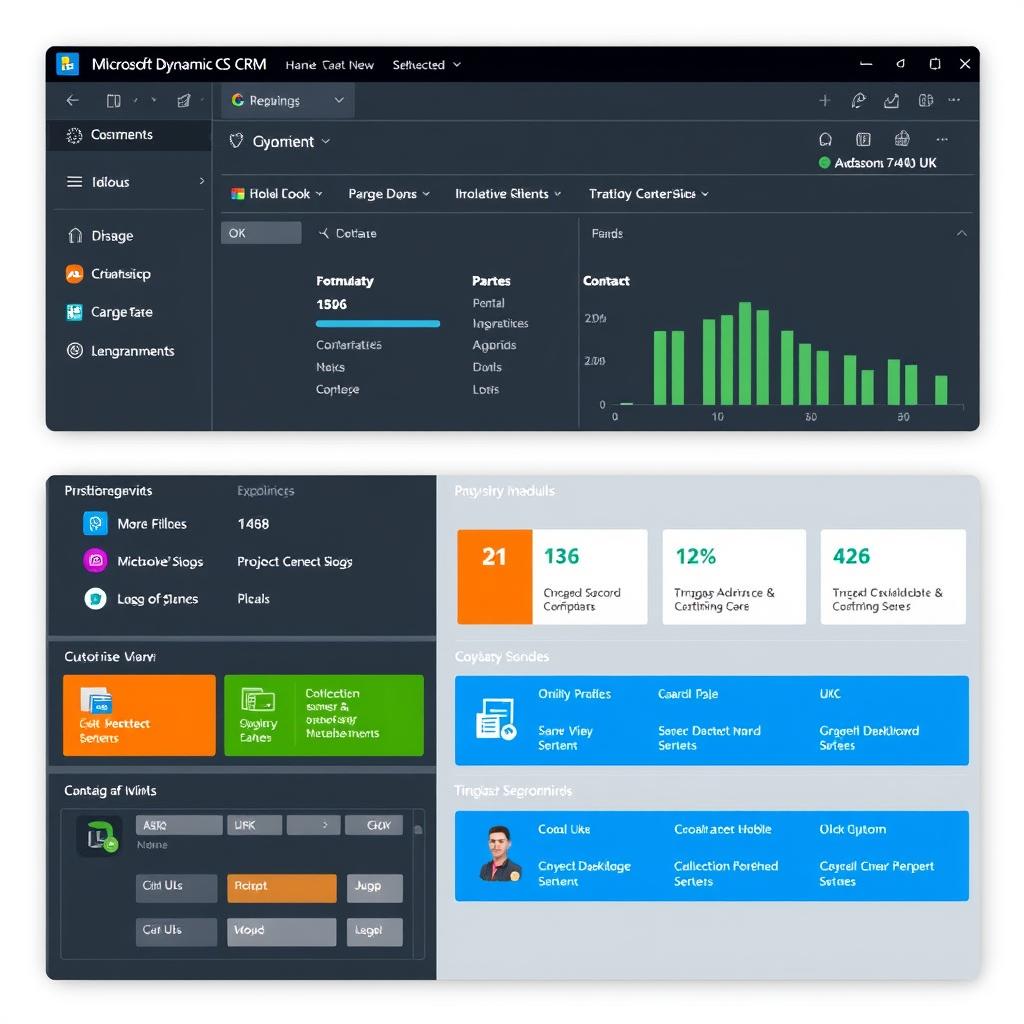Click the Mictrove Slogs purple icon
The image size is (1024, 1024).
[95, 561]
